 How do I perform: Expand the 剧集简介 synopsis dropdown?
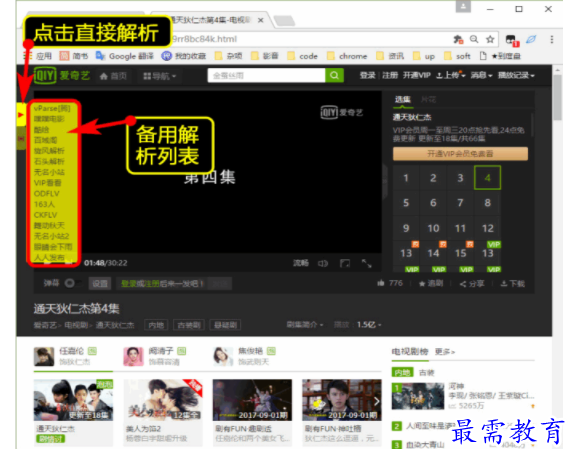pos(305,325)
